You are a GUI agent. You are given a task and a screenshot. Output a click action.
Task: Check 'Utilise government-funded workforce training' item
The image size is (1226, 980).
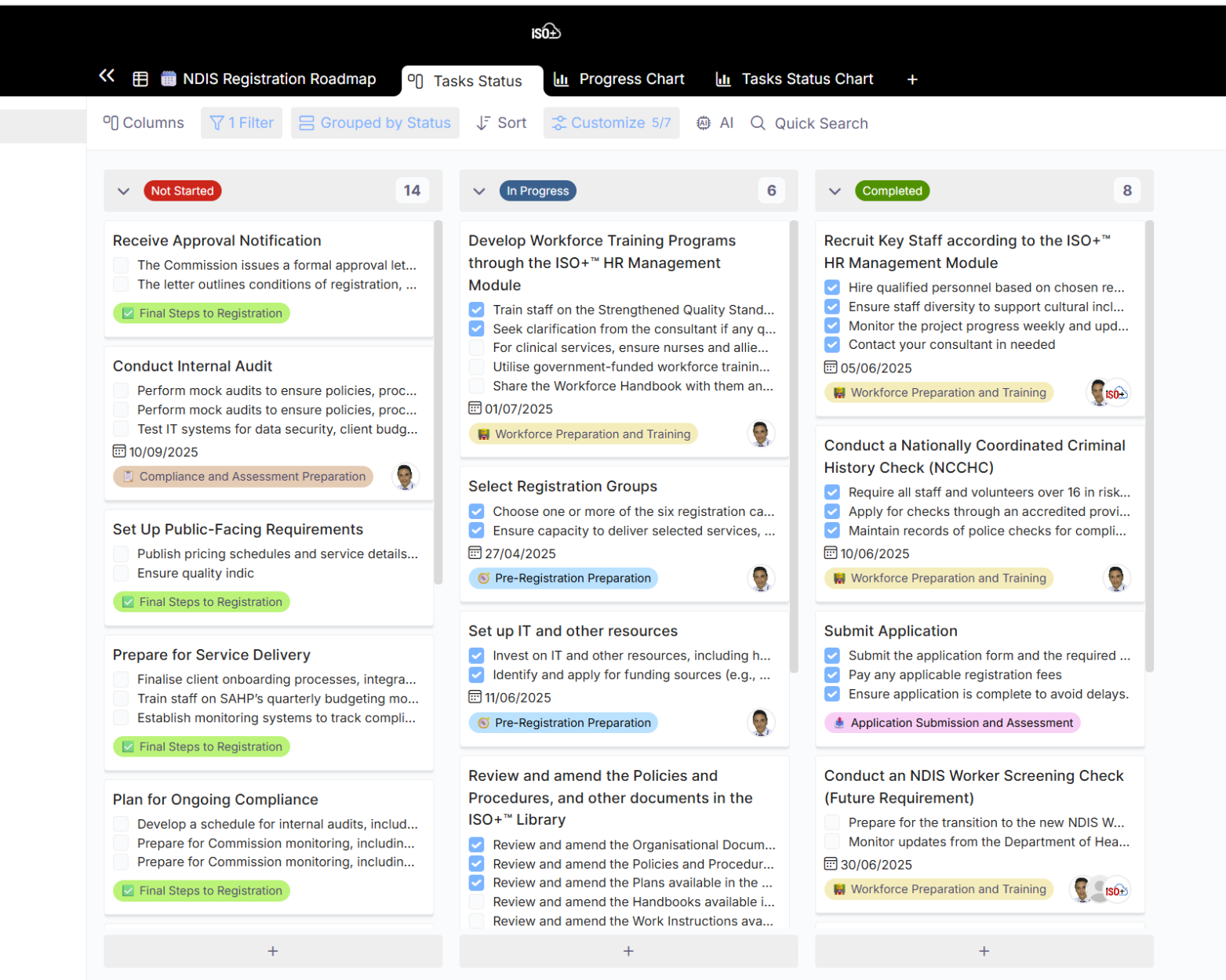(476, 367)
